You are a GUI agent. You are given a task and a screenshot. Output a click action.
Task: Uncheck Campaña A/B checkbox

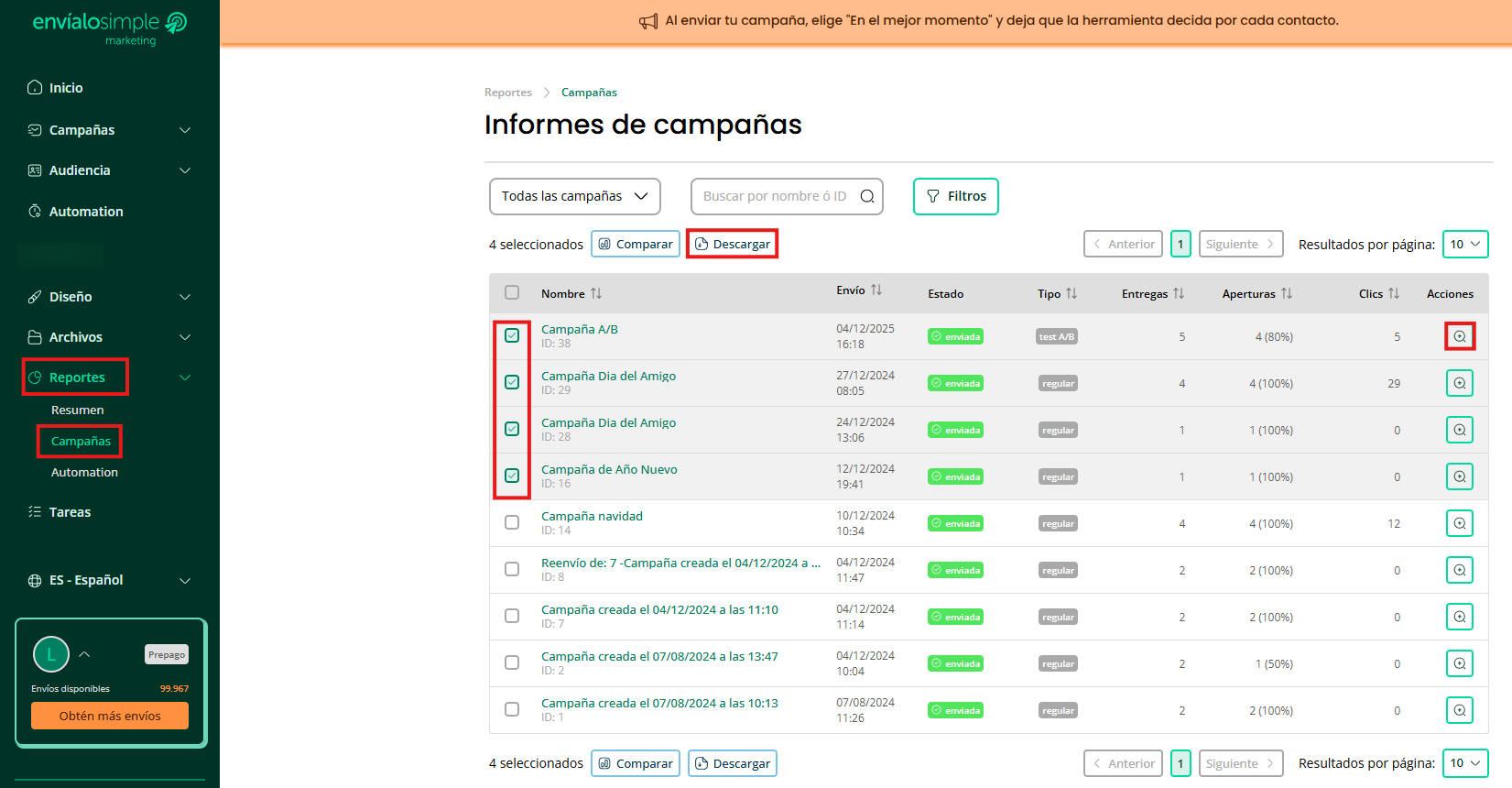tap(512, 335)
